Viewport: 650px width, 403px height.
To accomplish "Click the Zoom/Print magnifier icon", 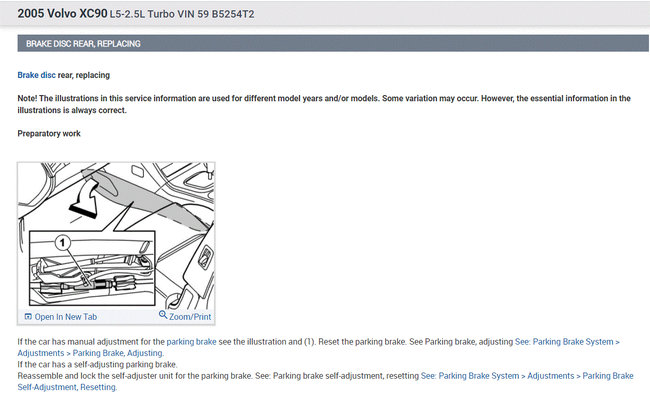I will (163, 315).
